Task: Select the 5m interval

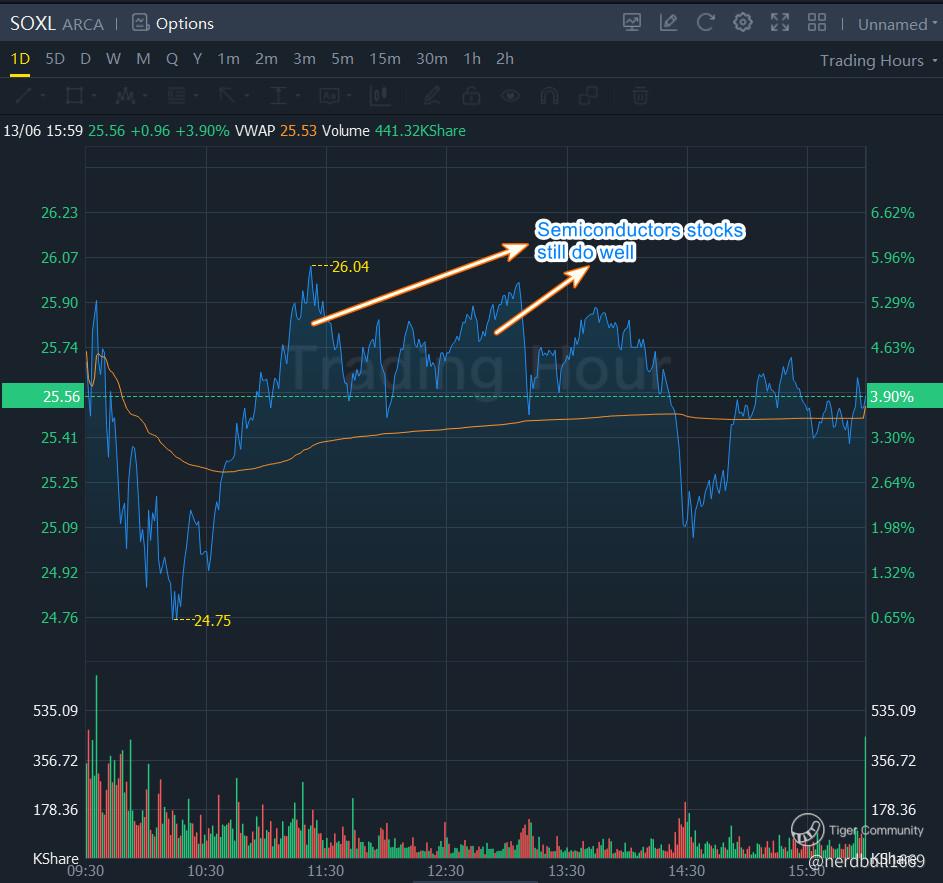Action: click(x=343, y=59)
